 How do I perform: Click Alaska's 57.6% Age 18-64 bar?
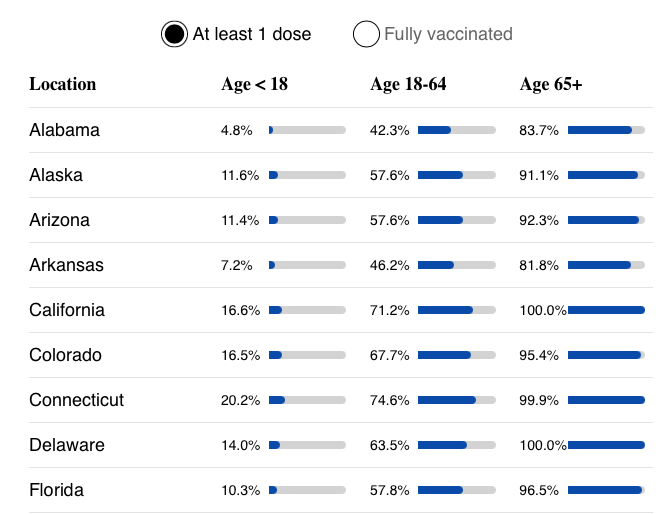click(x=456, y=175)
